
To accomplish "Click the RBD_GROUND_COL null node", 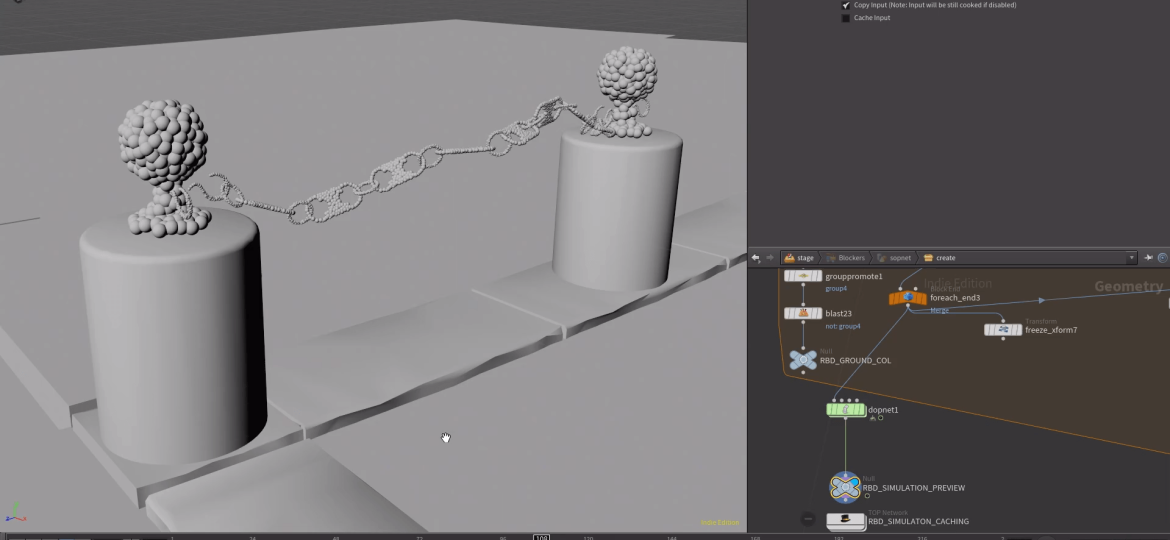I will pyautogui.click(x=803, y=360).
